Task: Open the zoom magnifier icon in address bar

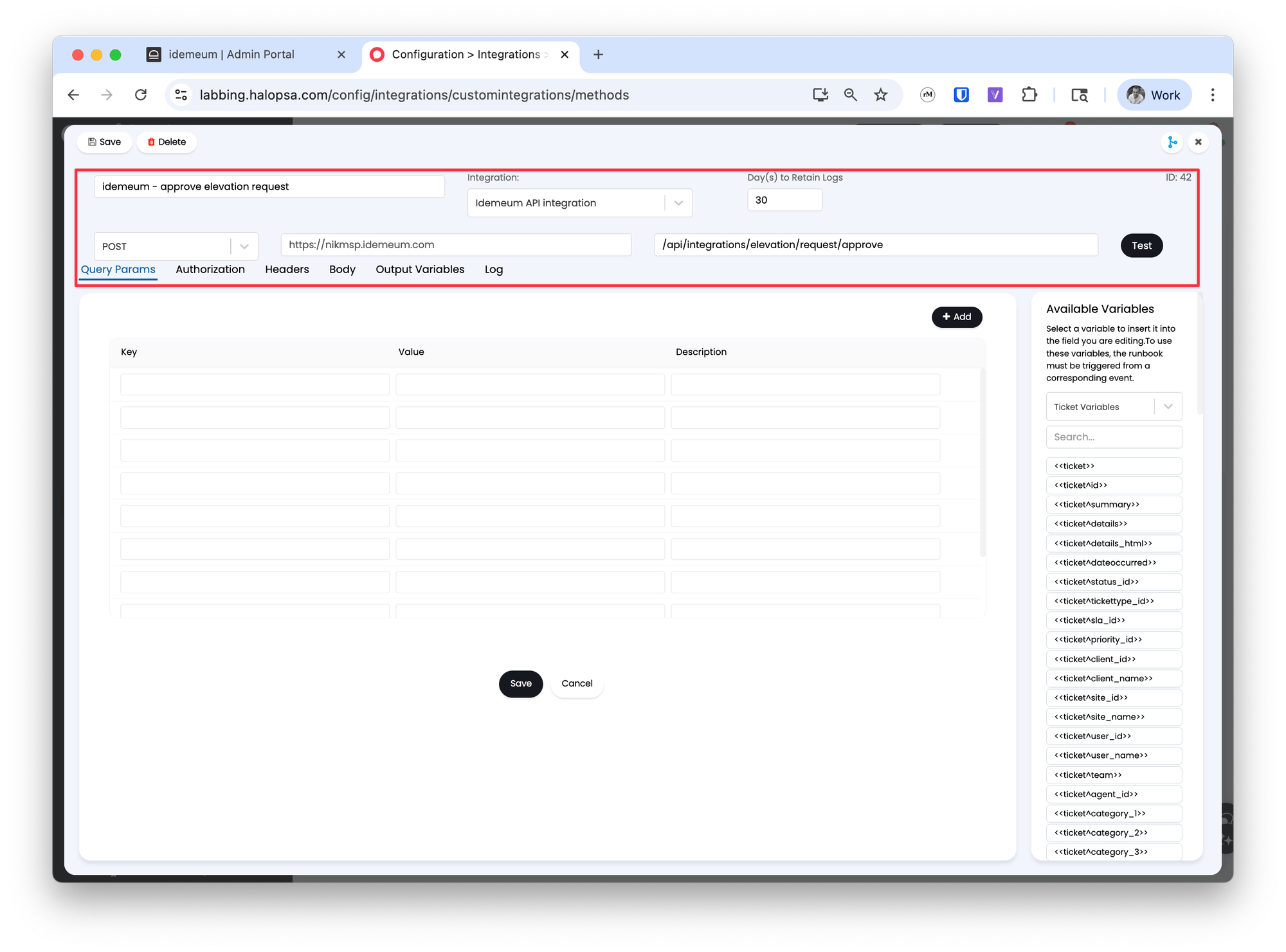Action: tap(850, 95)
